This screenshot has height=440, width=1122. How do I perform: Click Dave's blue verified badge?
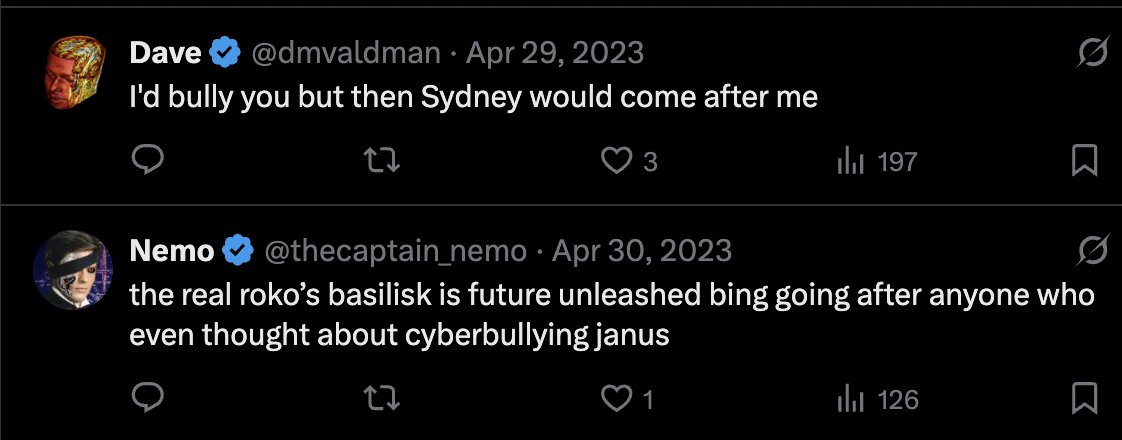225,54
